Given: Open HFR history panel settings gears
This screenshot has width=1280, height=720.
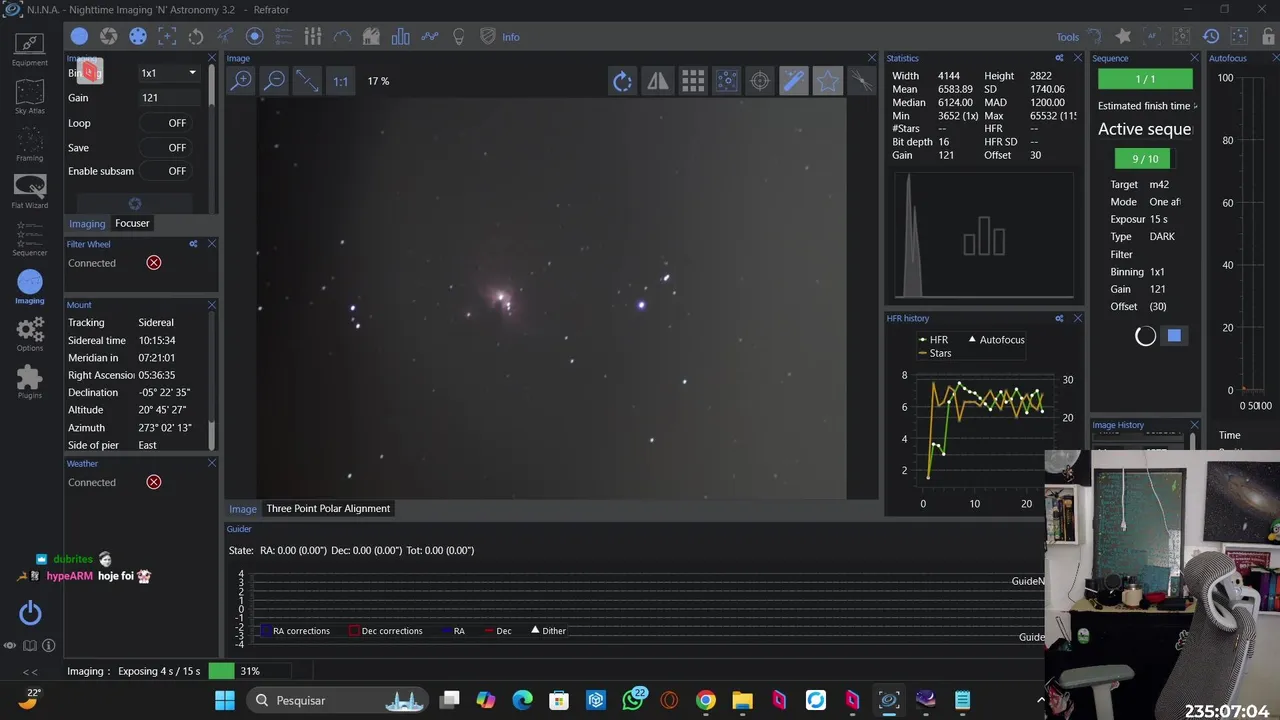Looking at the screenshot, I should click(1059, 318).
